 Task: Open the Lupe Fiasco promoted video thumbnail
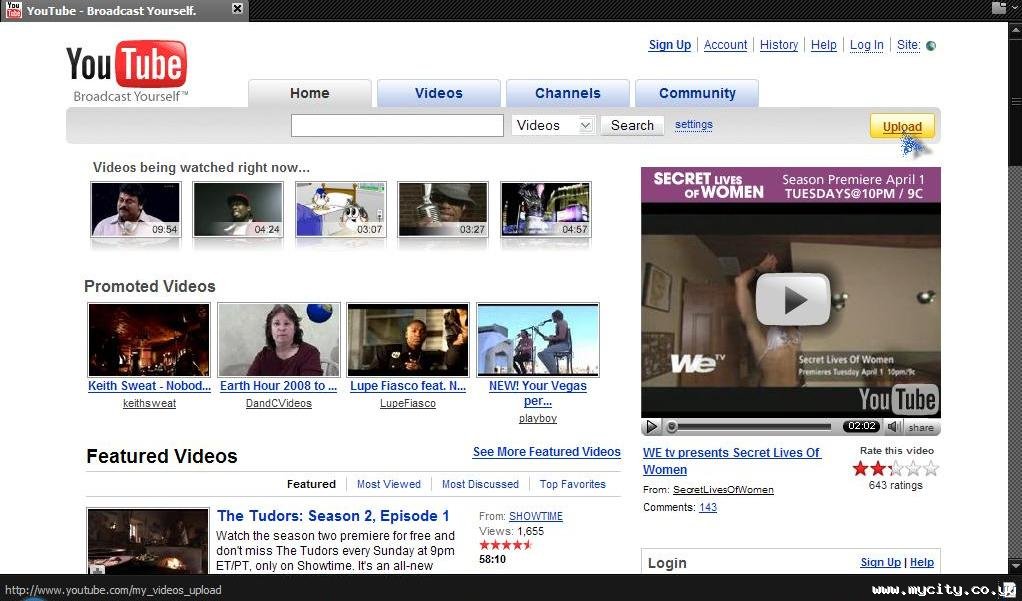[x=408, y=340]
